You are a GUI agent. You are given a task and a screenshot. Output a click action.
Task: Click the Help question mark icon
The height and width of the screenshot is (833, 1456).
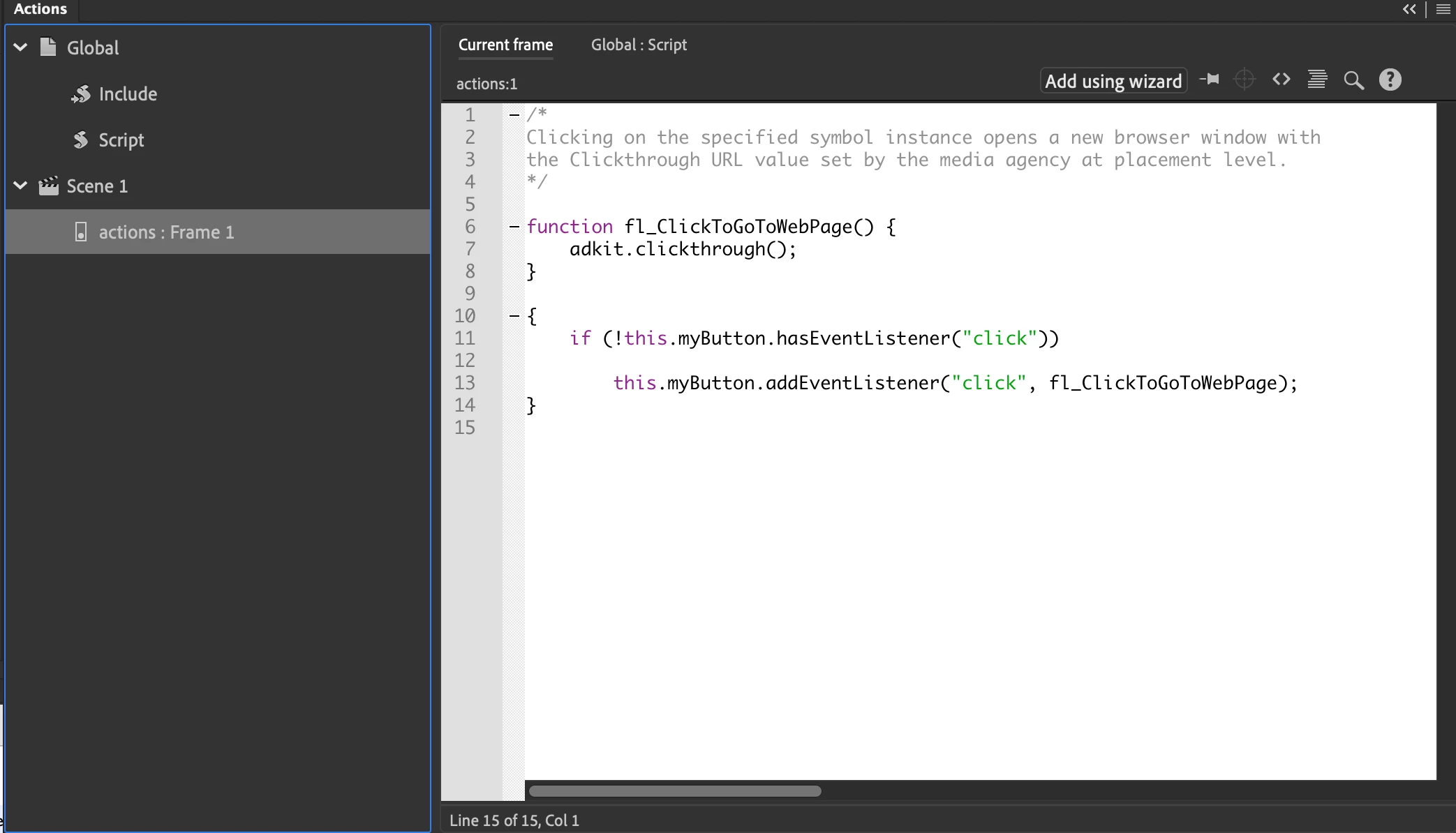coord(1390,80)
